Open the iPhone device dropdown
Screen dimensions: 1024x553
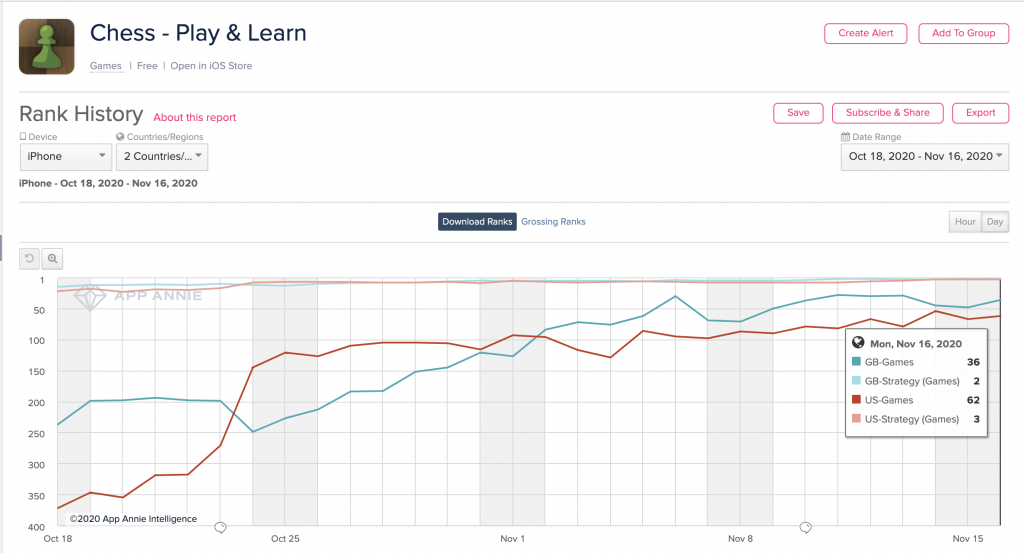click(x=66, y=157)
